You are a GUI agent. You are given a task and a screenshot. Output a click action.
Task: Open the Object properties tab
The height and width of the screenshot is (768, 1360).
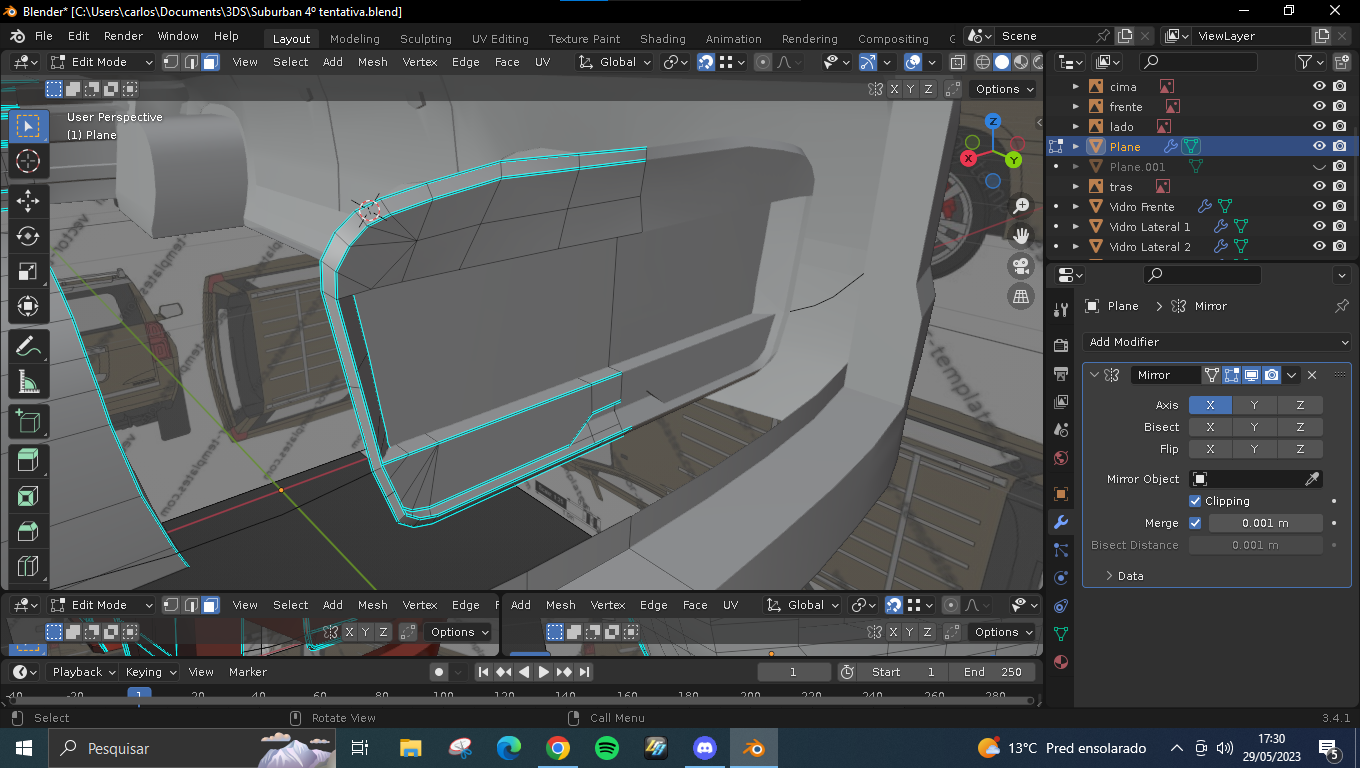pyautogui.click(x=1061, y=494)
